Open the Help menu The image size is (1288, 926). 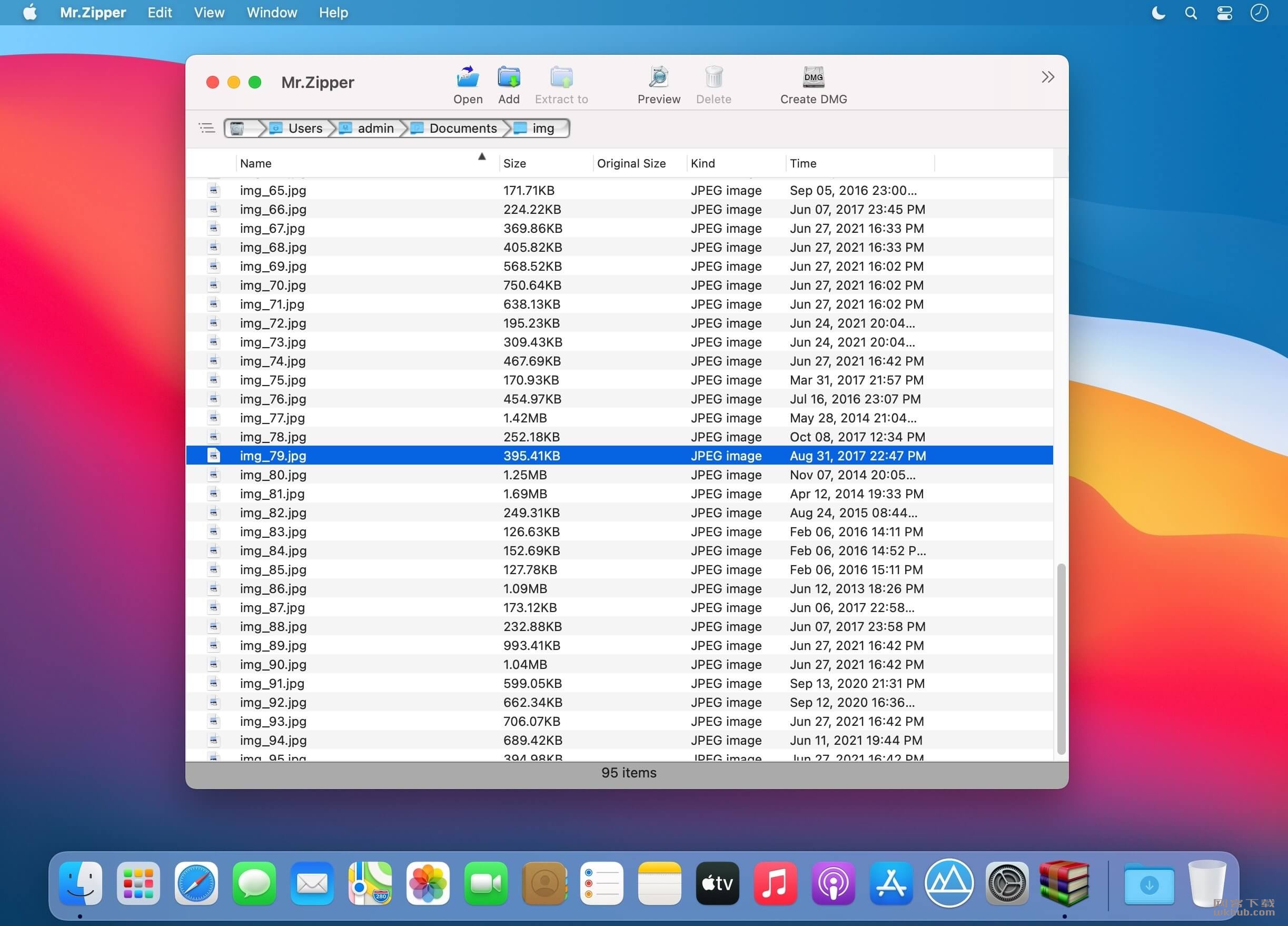(x=333, y=13)
